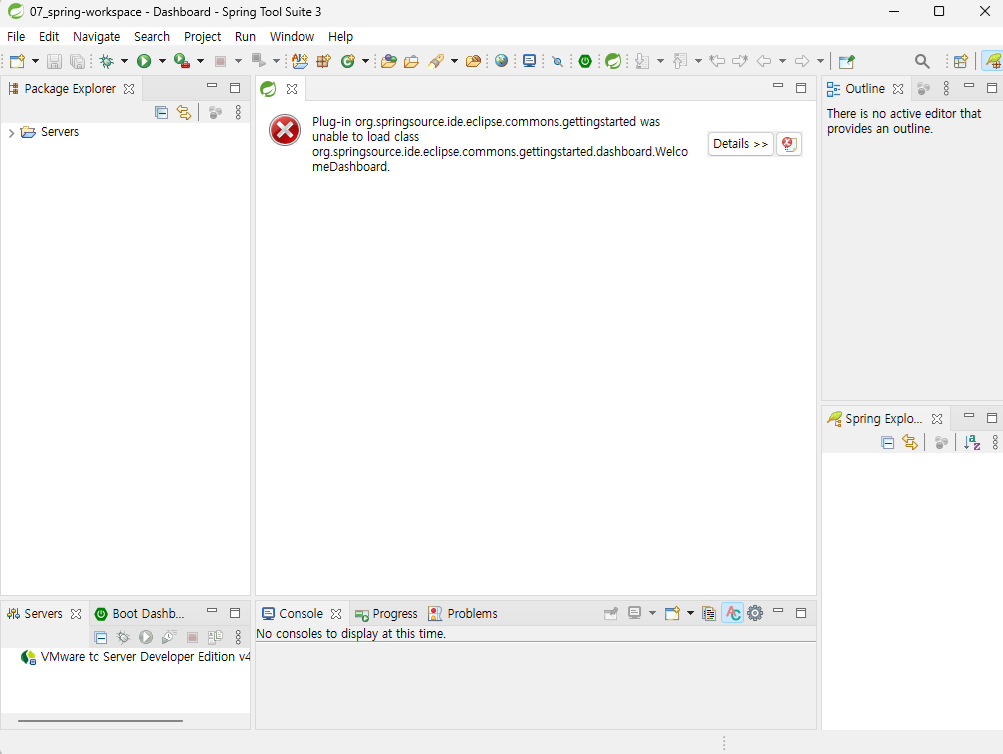Click the Search flashlight toolbar icon

(x=436, y=61)
